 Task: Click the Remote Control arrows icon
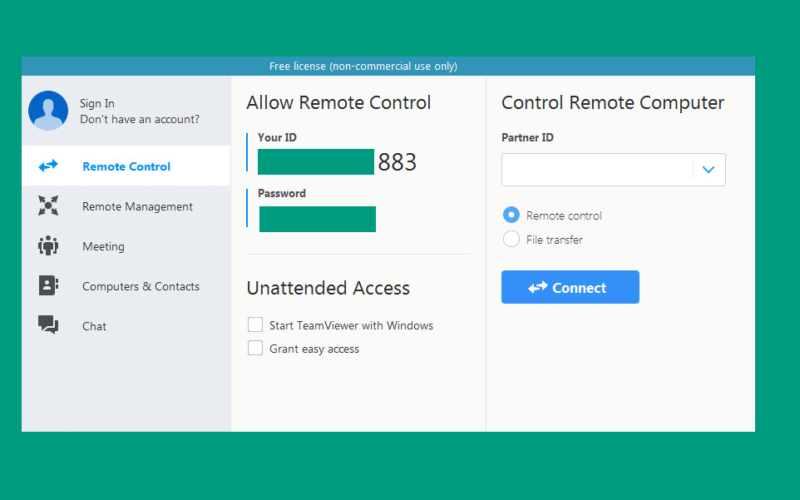48,166
